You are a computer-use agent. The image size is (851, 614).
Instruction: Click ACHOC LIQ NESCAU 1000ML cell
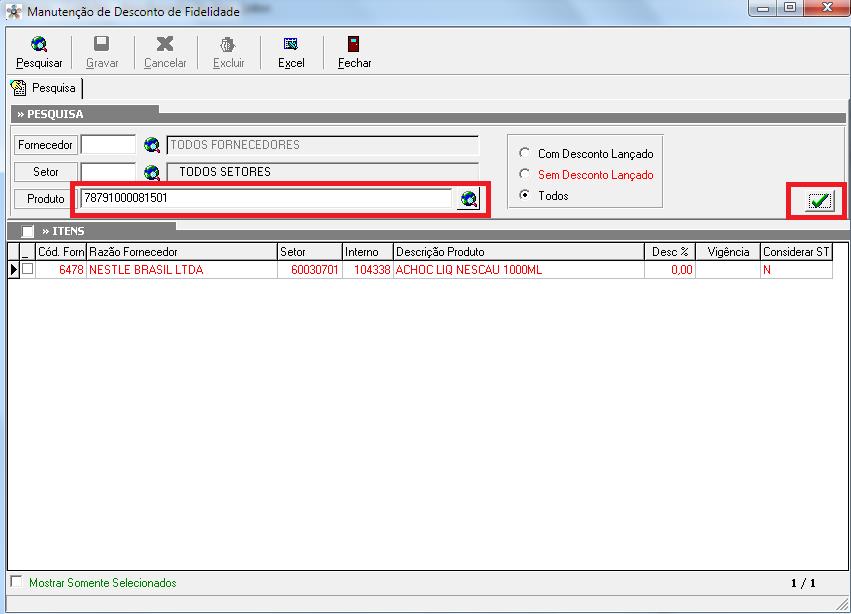point(519,270)
